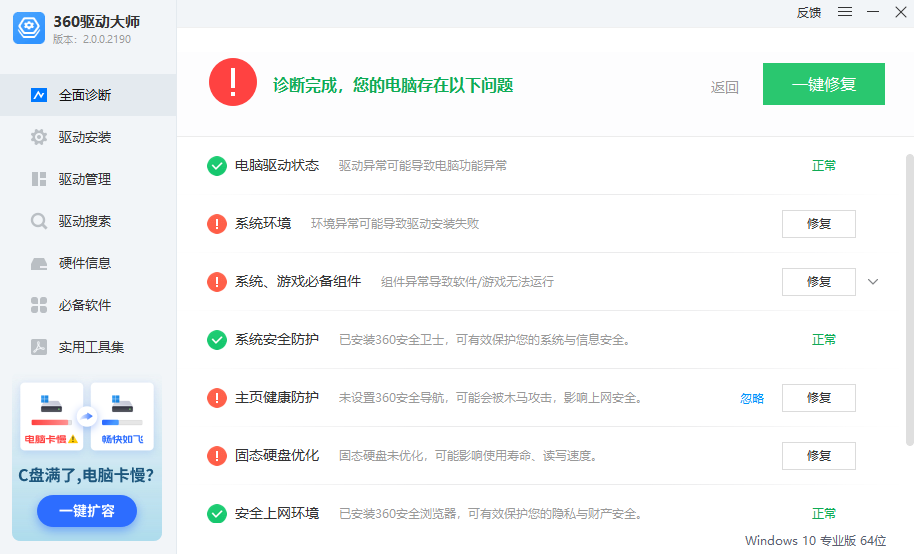
Task: Click the 返回 link
Action: pos(725,87)
